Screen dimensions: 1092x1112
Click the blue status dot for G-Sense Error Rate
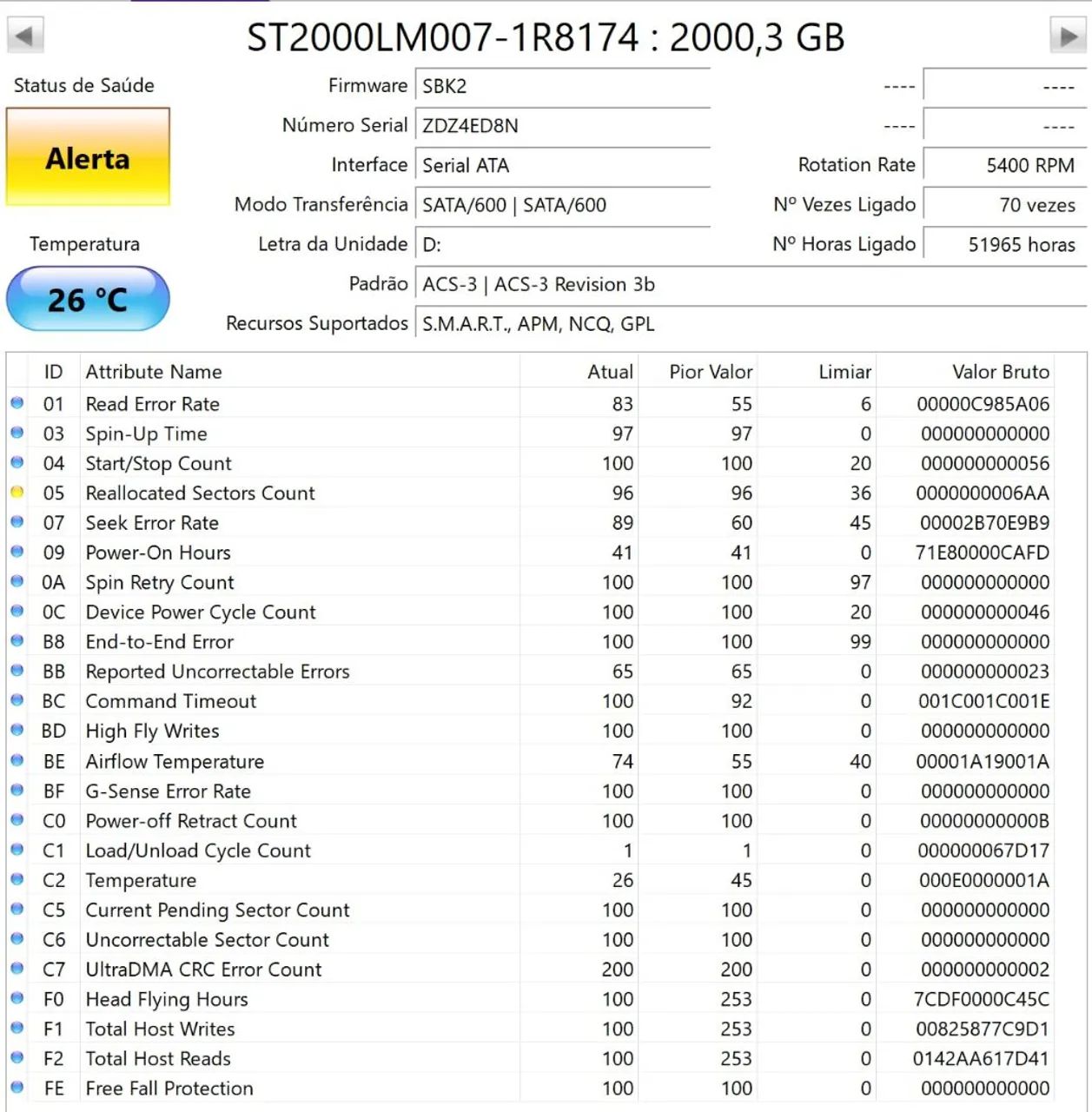(x=17, y=790)
